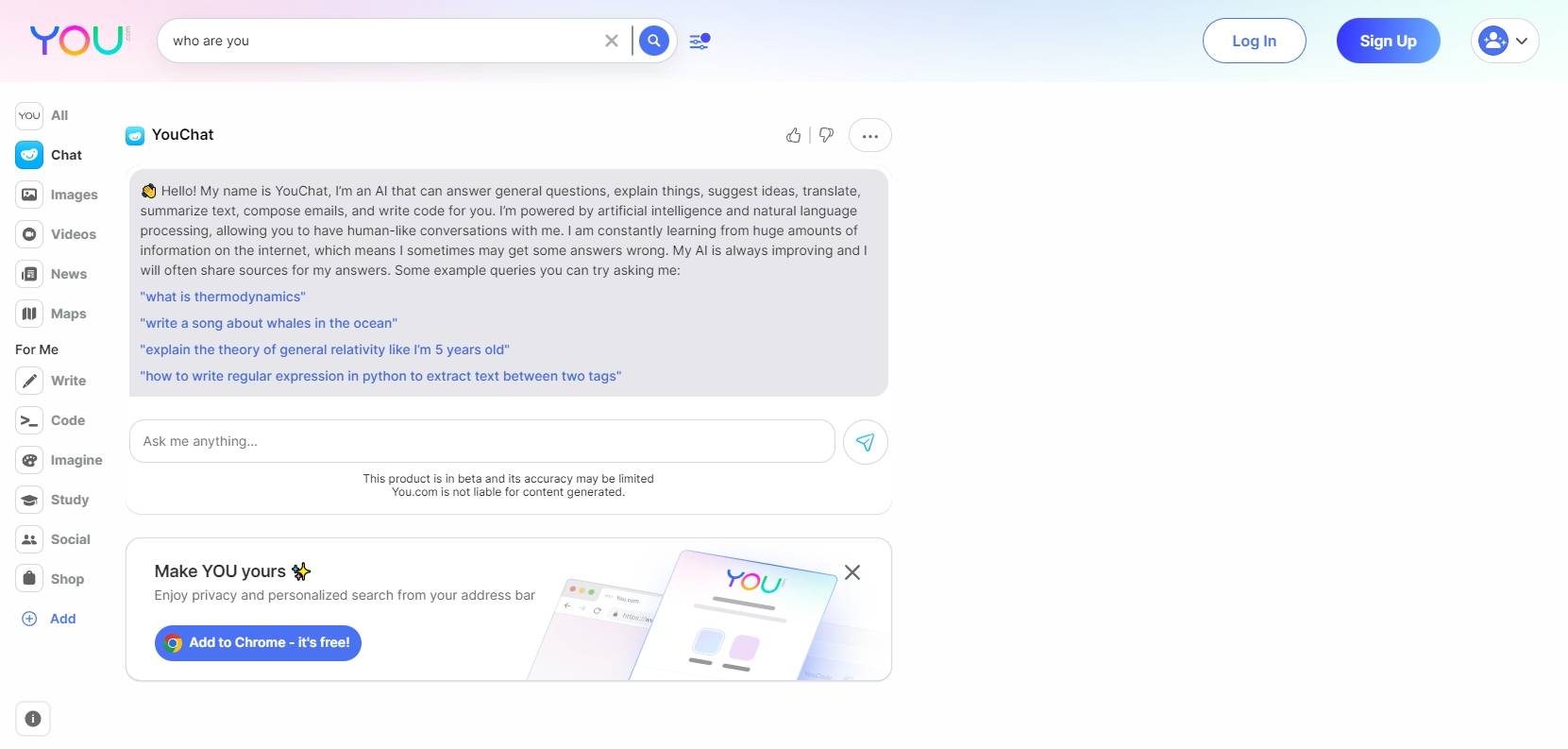Open search filter settings sliders icon
The image size is (1568, 749).
pos(699,42)
